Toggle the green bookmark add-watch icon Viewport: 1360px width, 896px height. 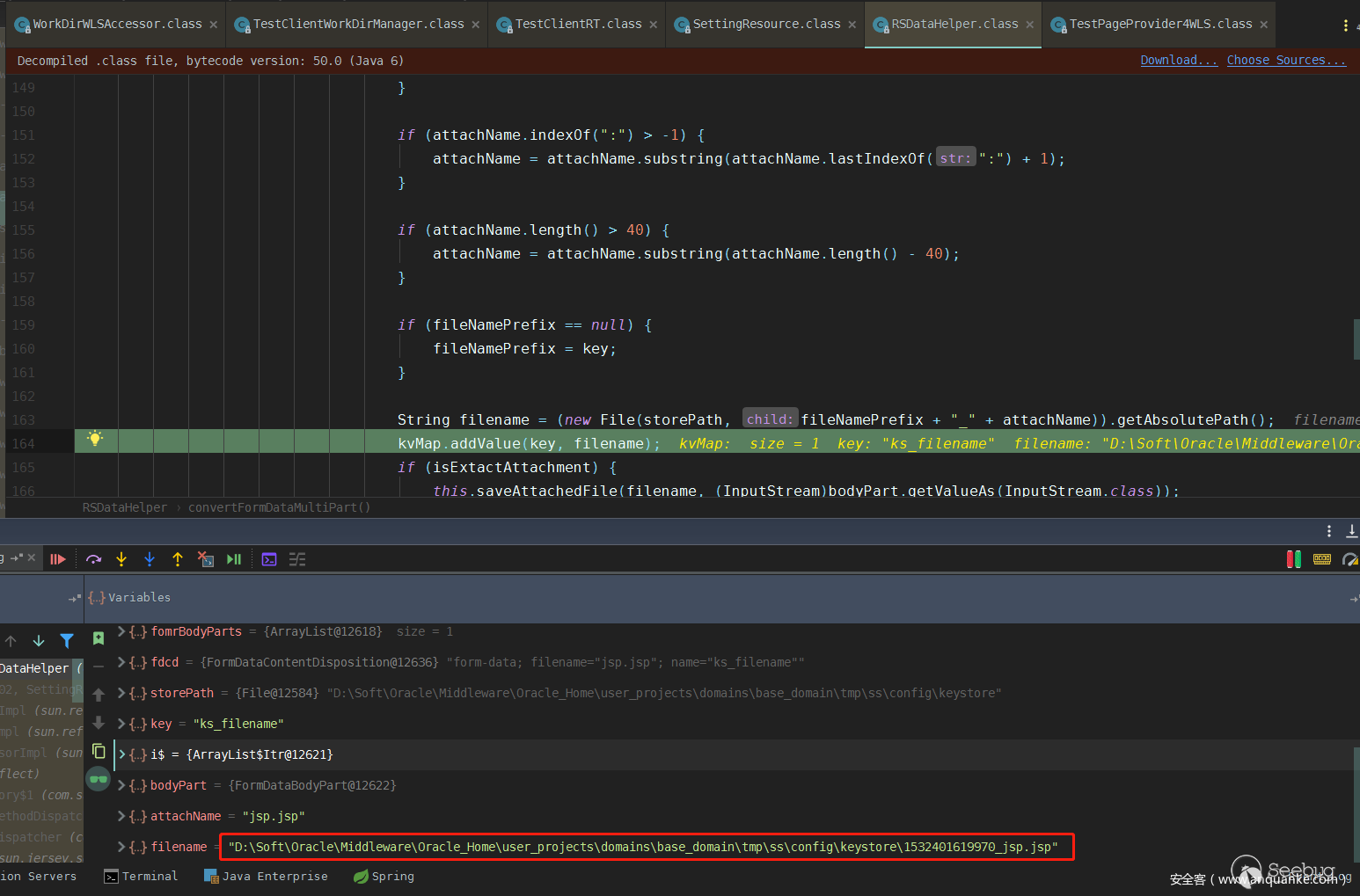99,637
